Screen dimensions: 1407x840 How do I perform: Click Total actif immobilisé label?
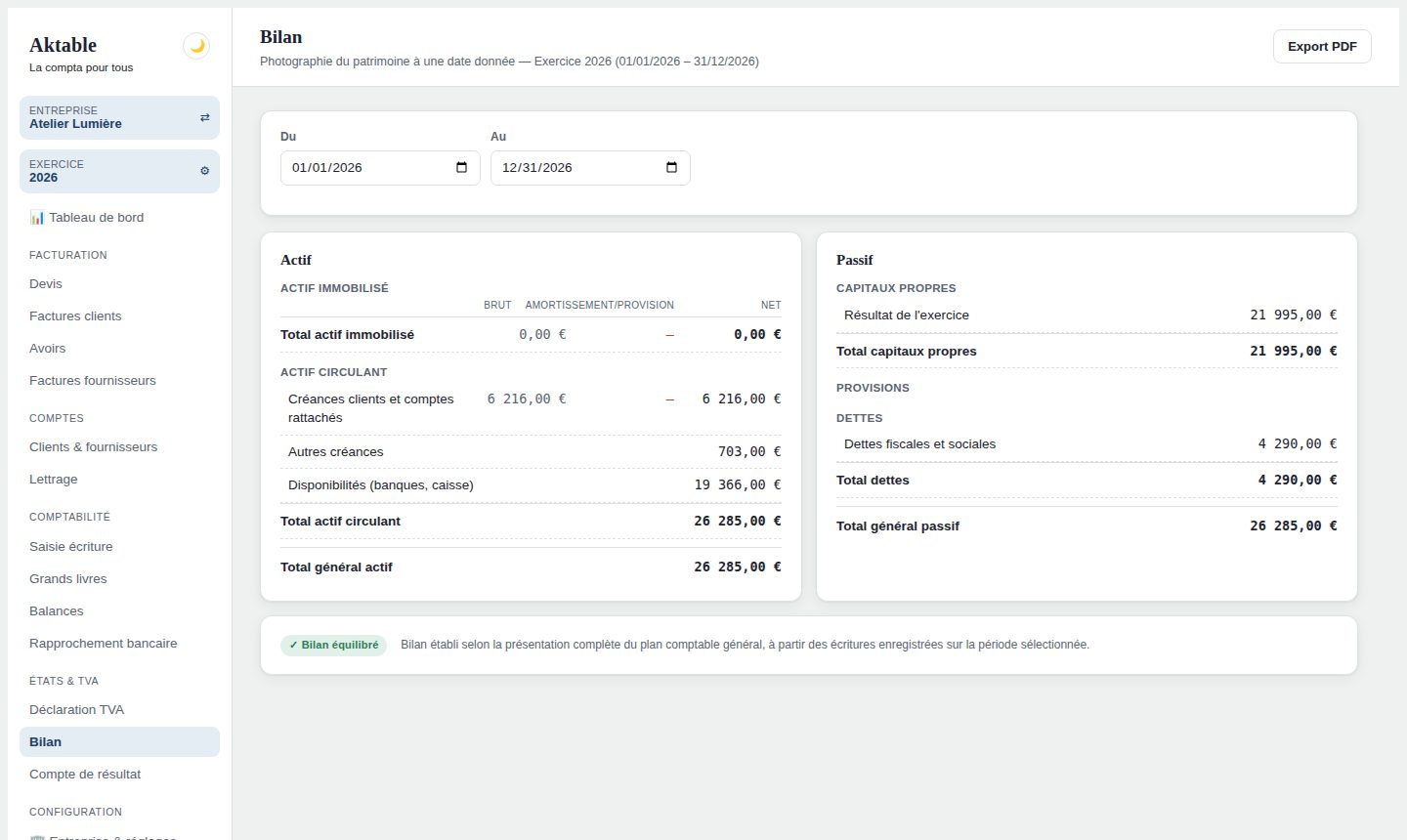click(347, 334)
